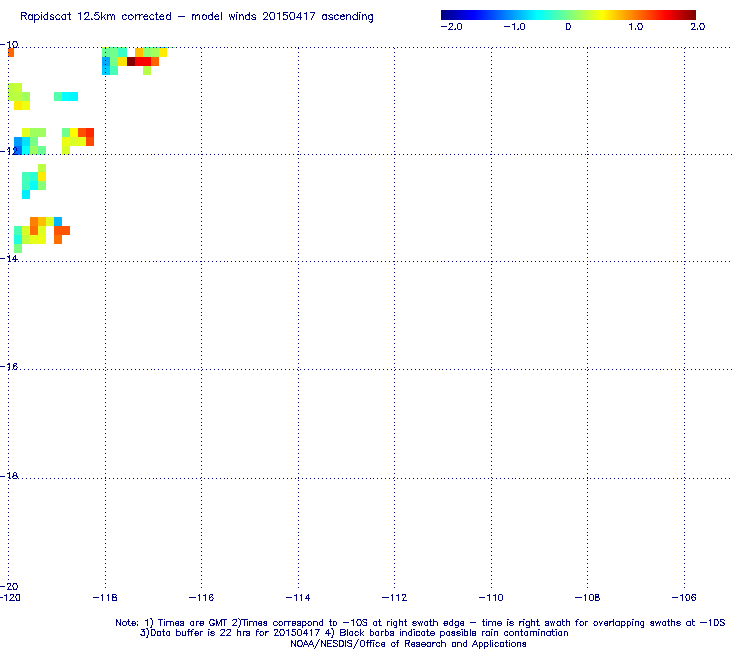
Task: Click the '-112' longitude axis label
Action: click(394, 598)
